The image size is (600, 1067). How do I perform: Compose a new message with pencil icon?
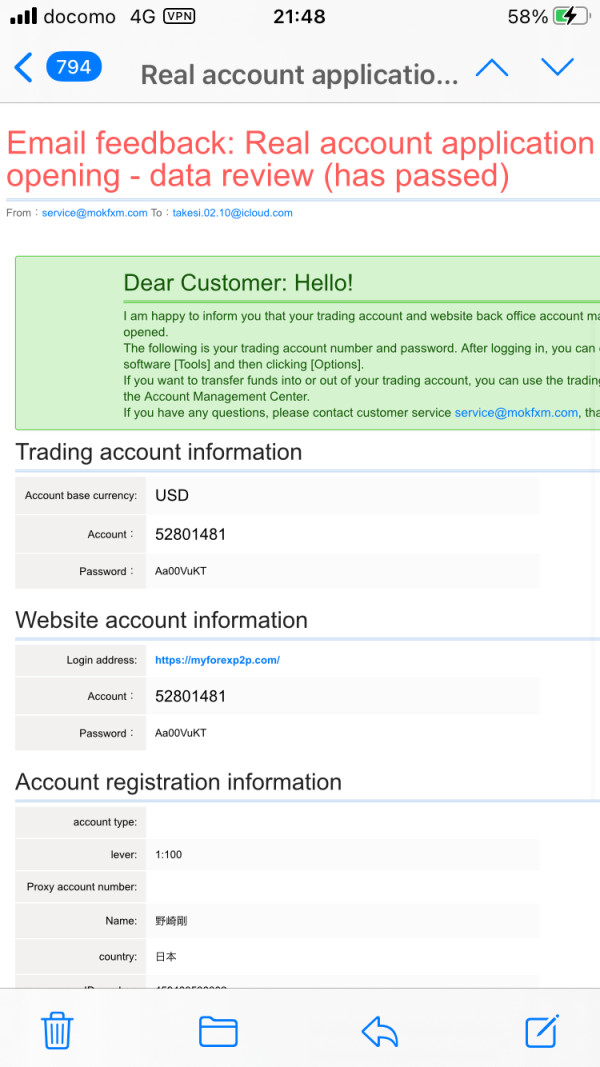coord(542,1030)
